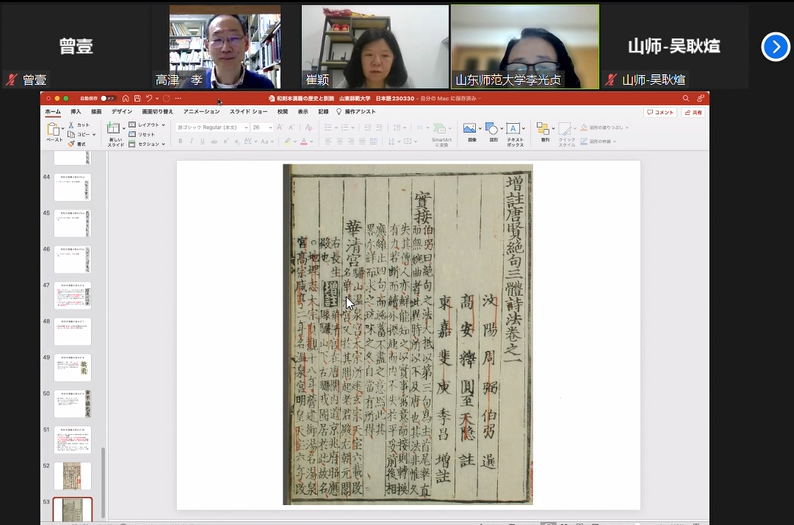The image size is (794, 525).
Task: Open the font name dropdown
Action: (x=210, y=128)
